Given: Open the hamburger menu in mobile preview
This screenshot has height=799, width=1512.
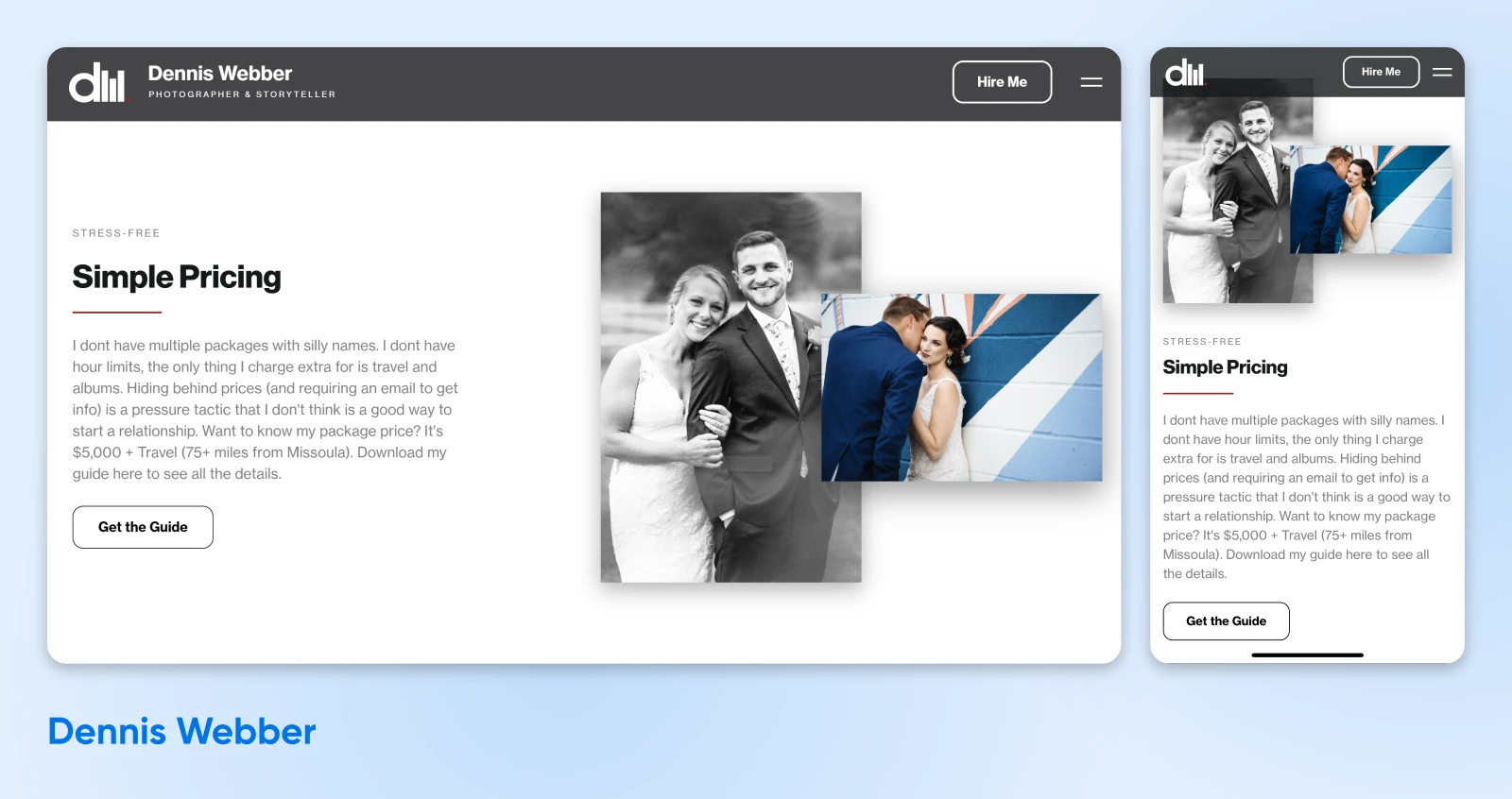Looking at the screenshot, I should (x=1441, y=72).
